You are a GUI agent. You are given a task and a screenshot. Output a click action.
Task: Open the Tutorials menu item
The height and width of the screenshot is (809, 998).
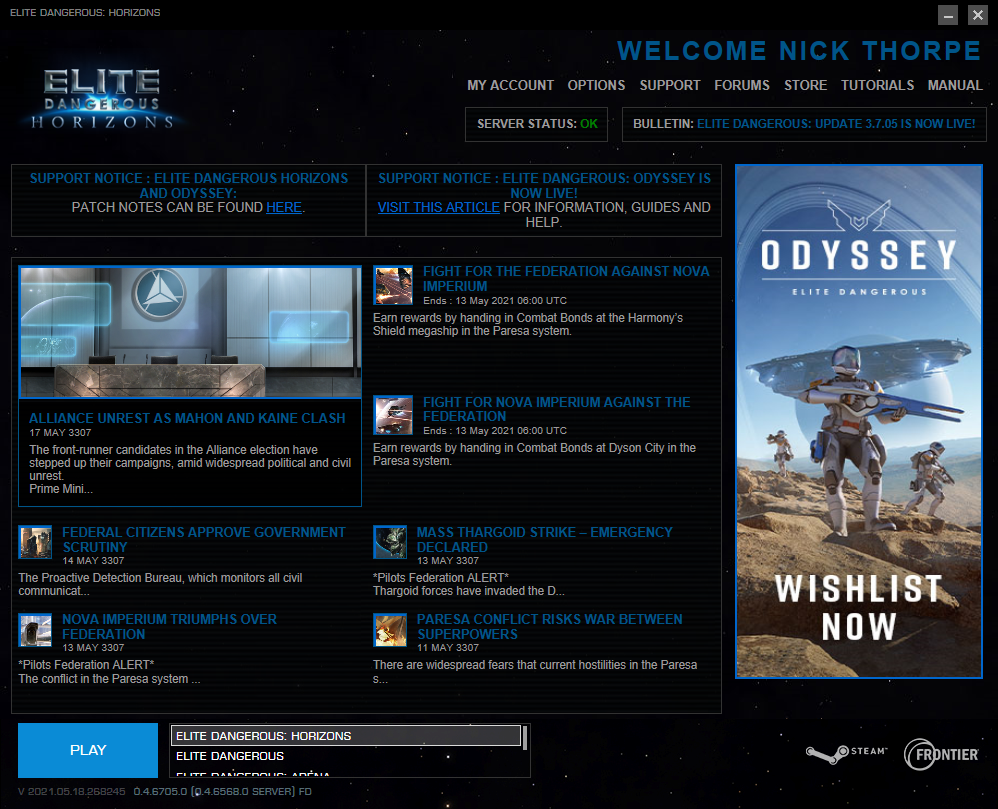click(877, 85)
